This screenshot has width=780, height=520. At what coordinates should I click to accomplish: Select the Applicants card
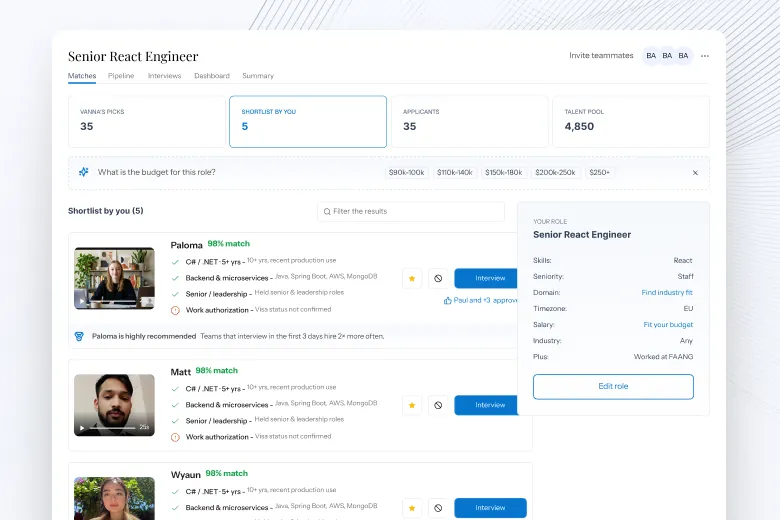[x=470, y=121]
